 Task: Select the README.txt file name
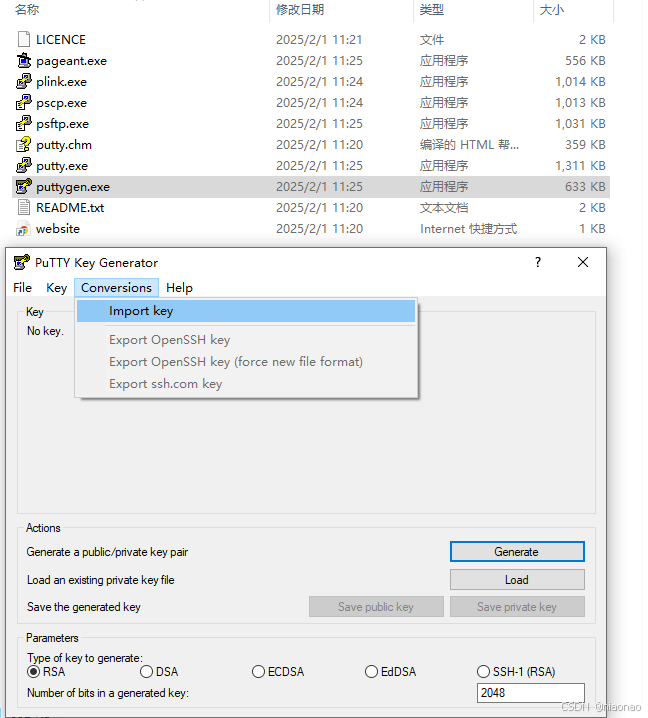tap(70, 208)
